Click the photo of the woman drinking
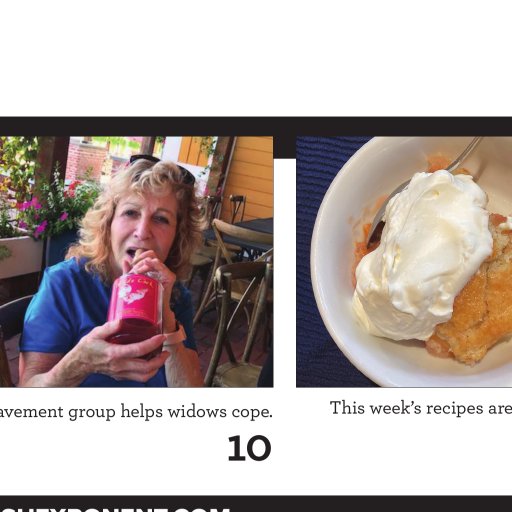Screen dimensions: 512x512 137,262
